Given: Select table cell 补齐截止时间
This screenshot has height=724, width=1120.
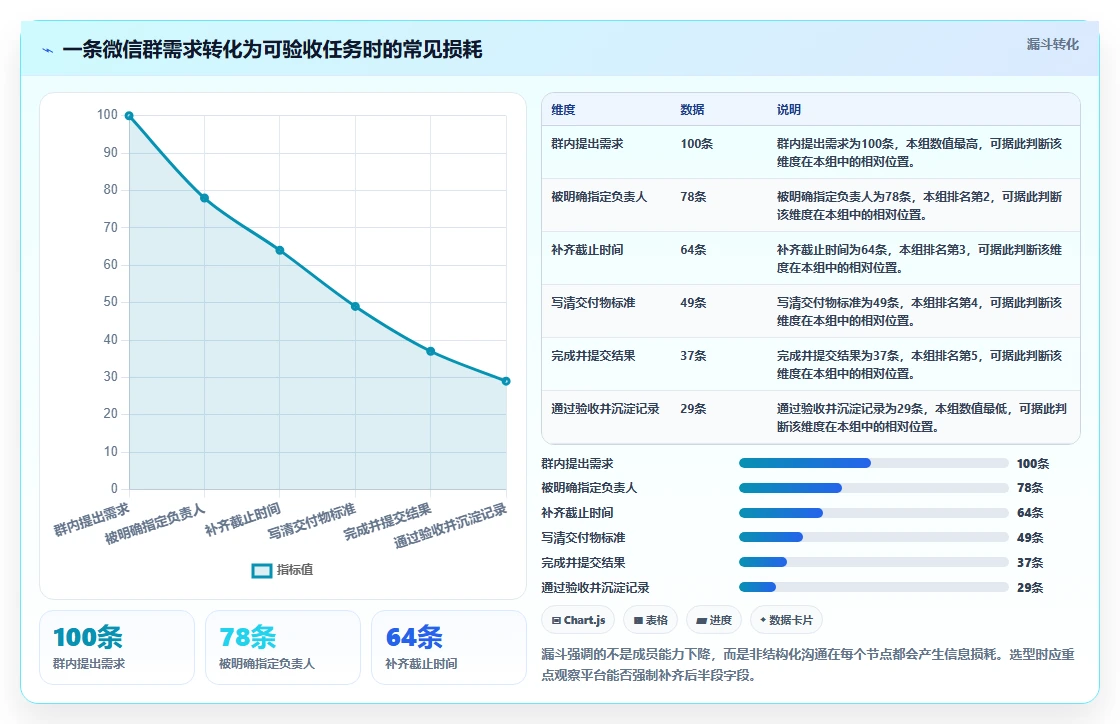Looking at the screenshot, I should [587, 250].
